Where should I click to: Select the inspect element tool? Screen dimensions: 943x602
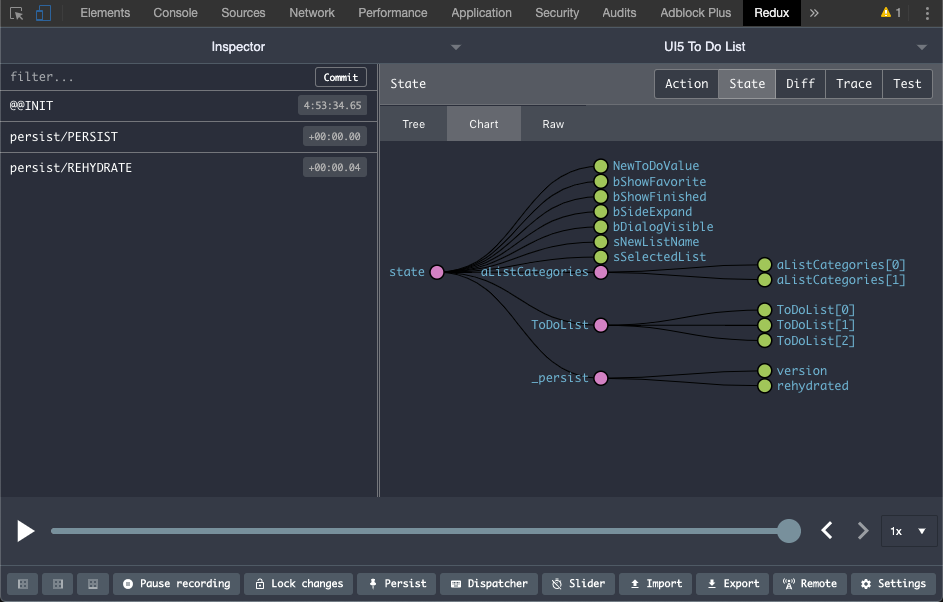[16, 13]
